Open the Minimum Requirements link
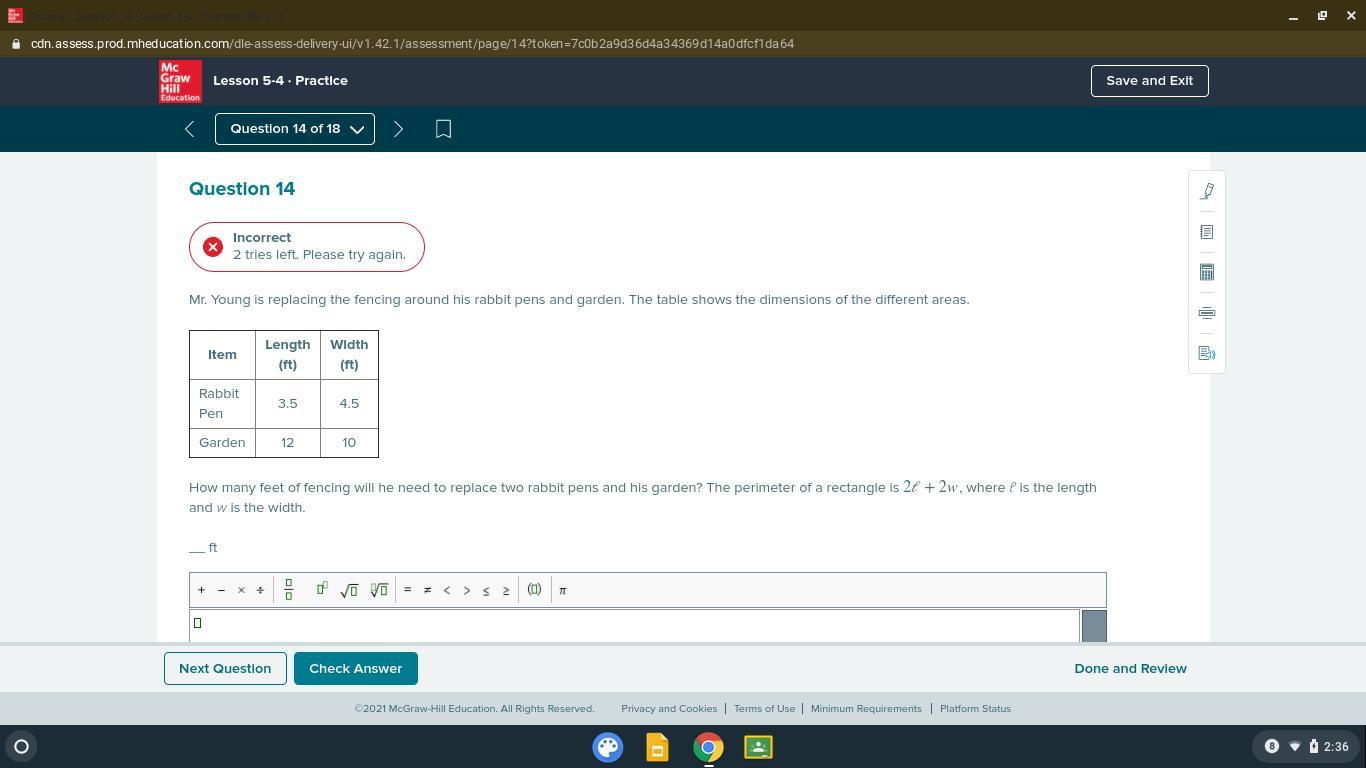This screenshot has width=1366, height=768. click(866, 709)
